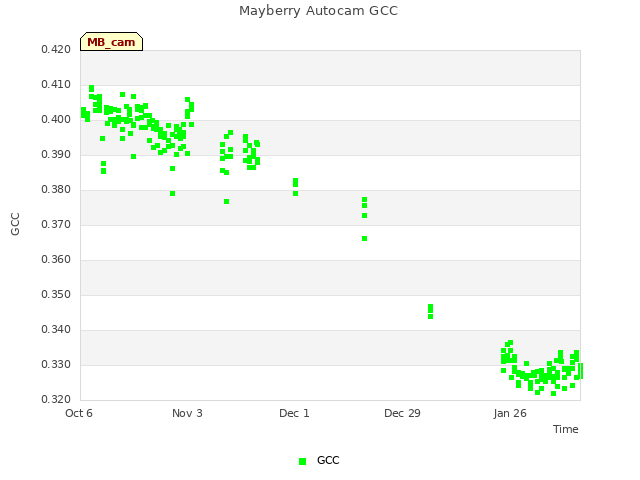Click the 0.370 y-axis tick label

pyautogui.click(x=56, y=224)
